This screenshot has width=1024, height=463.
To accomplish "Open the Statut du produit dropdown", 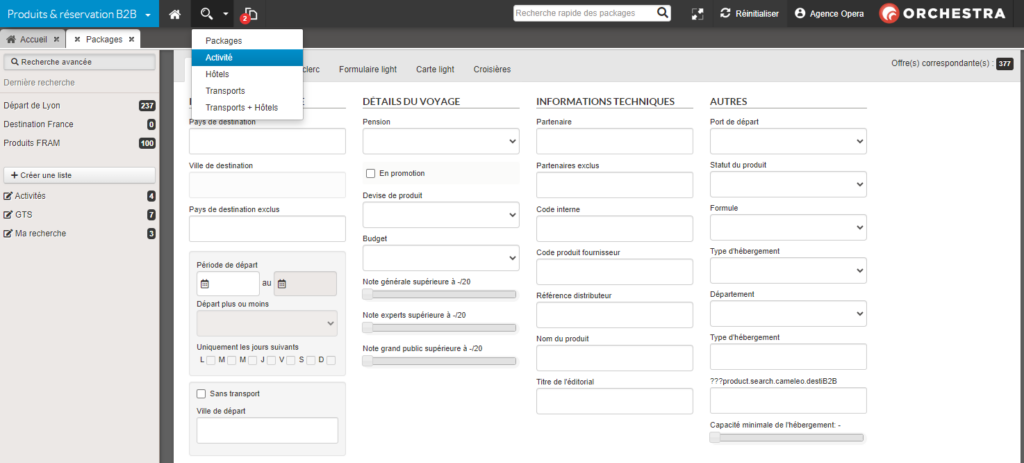I will point(788,185).
